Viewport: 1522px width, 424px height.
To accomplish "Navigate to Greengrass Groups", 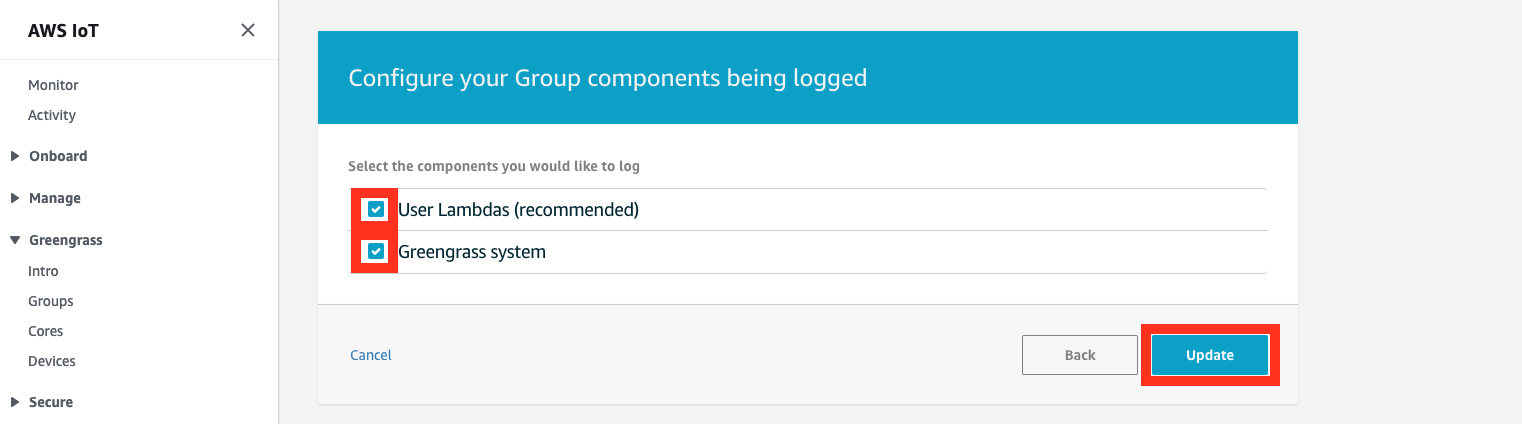I will 51,301.
